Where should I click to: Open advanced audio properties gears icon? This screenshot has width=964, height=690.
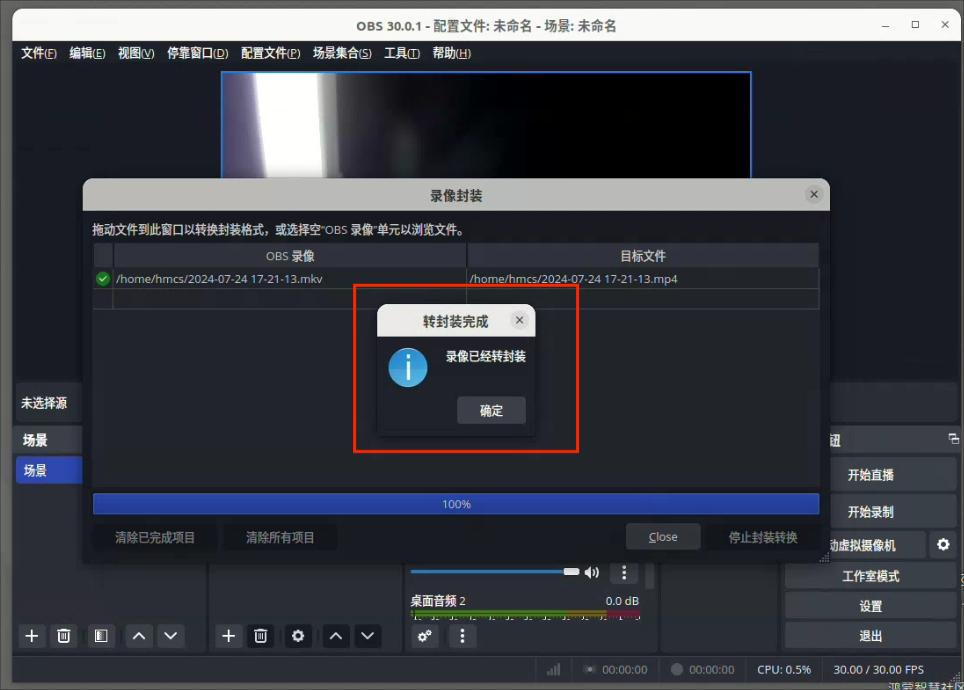(424, 636)
